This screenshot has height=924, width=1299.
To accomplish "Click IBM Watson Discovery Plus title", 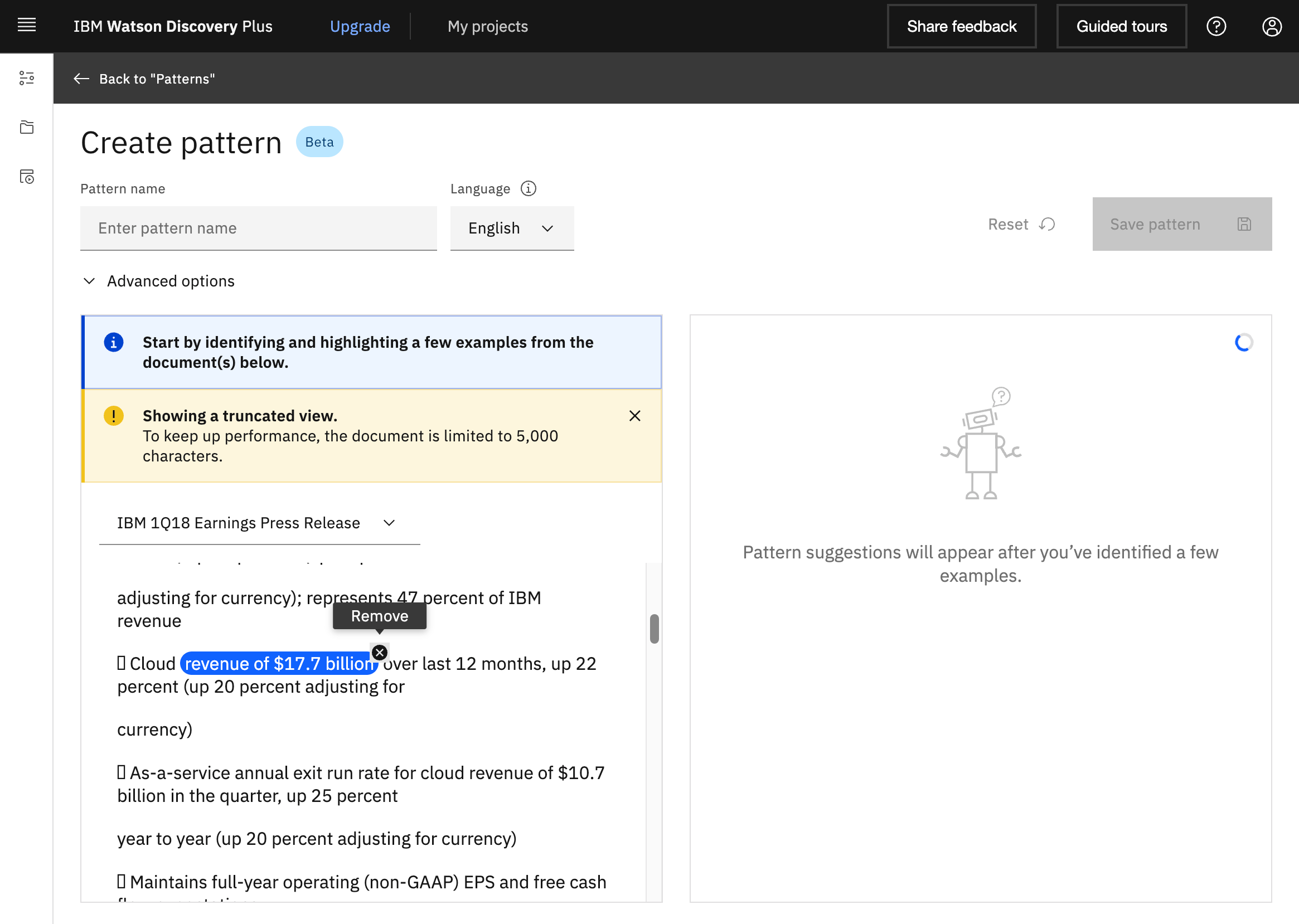I will coord(173,26).
